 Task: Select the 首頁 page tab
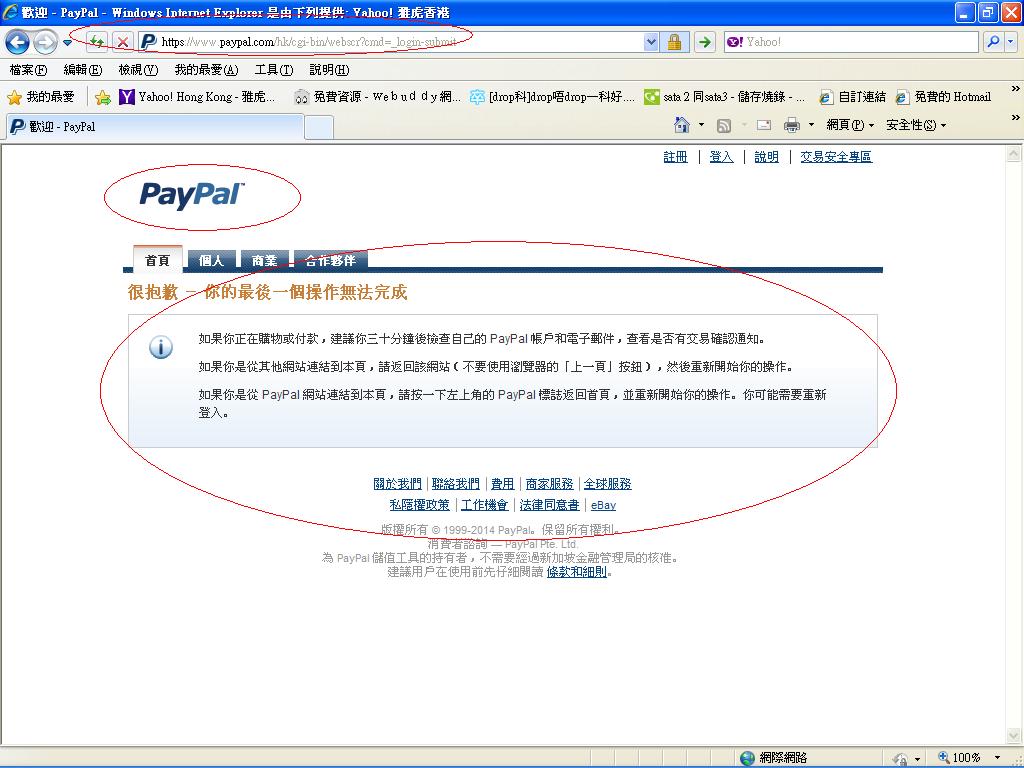[157, 260]
